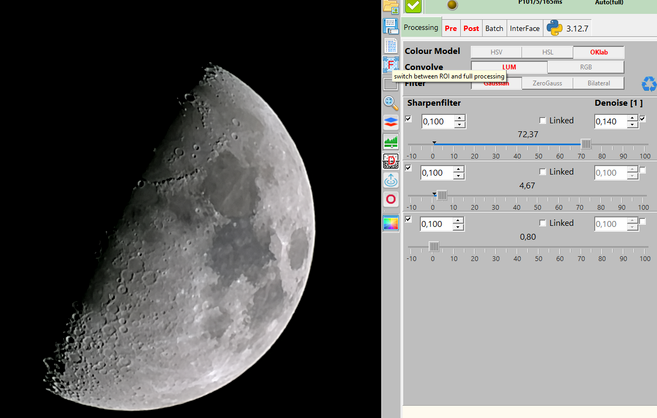Click the open folder icon
Screen dimensions: 657x418
(391, 7)
